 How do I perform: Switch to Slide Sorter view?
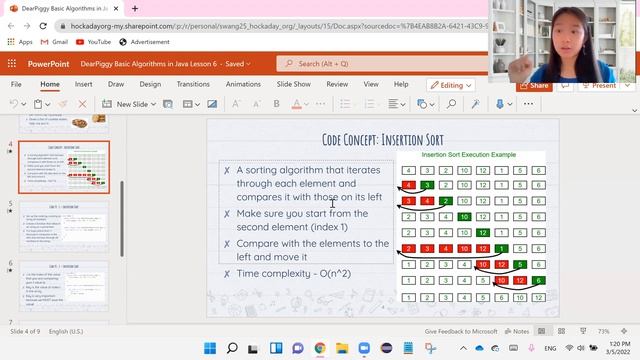tap(562, 331)
